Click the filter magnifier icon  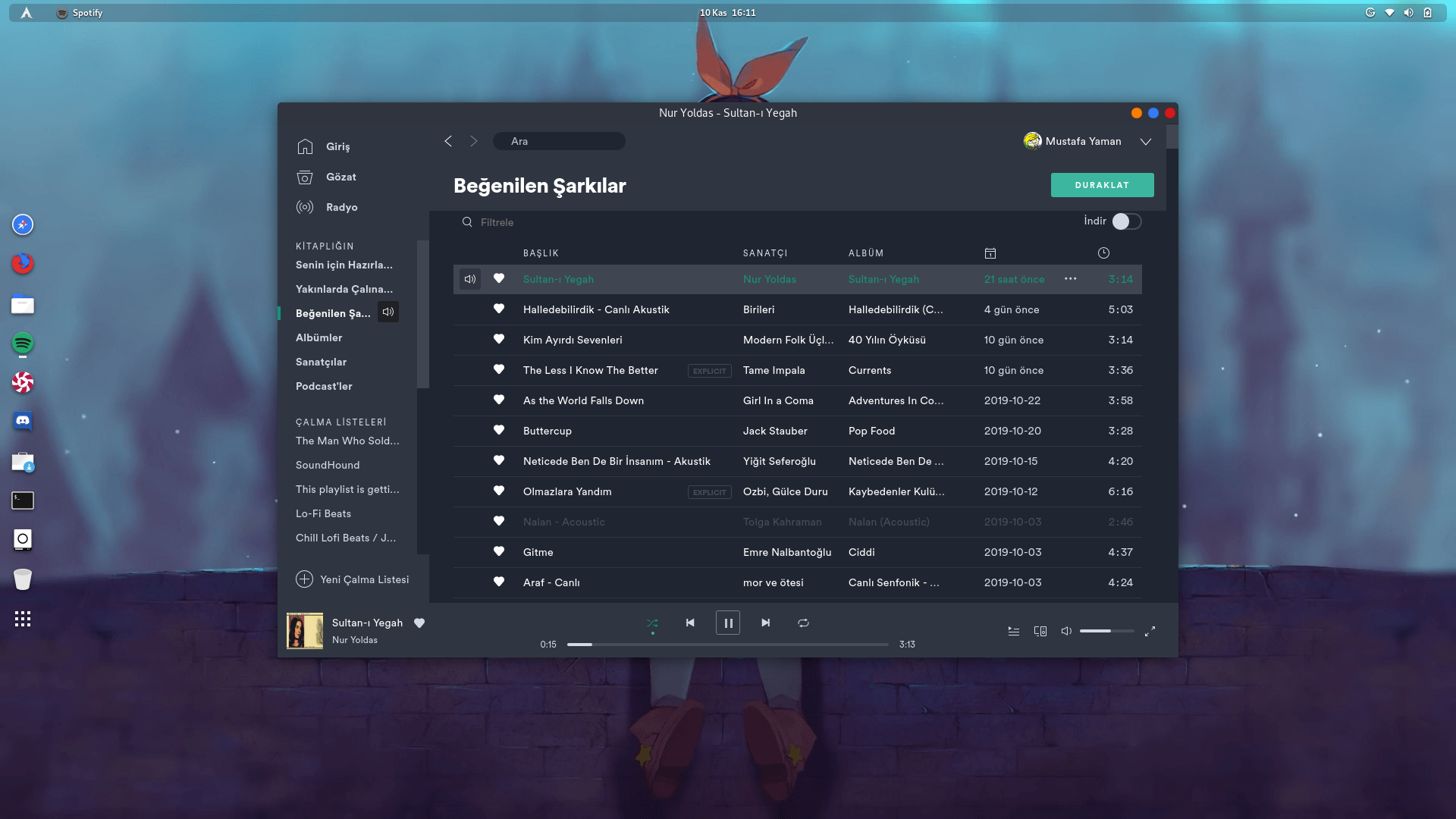coord(467,222)
